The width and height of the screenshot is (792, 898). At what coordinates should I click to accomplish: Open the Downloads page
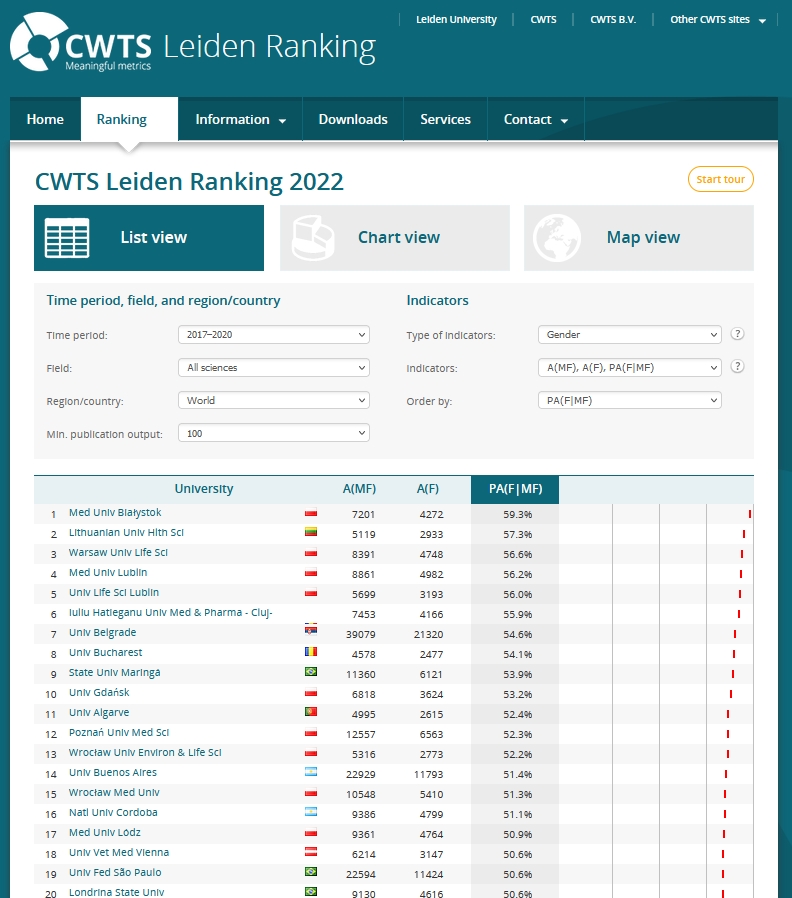tap(353, 119)
